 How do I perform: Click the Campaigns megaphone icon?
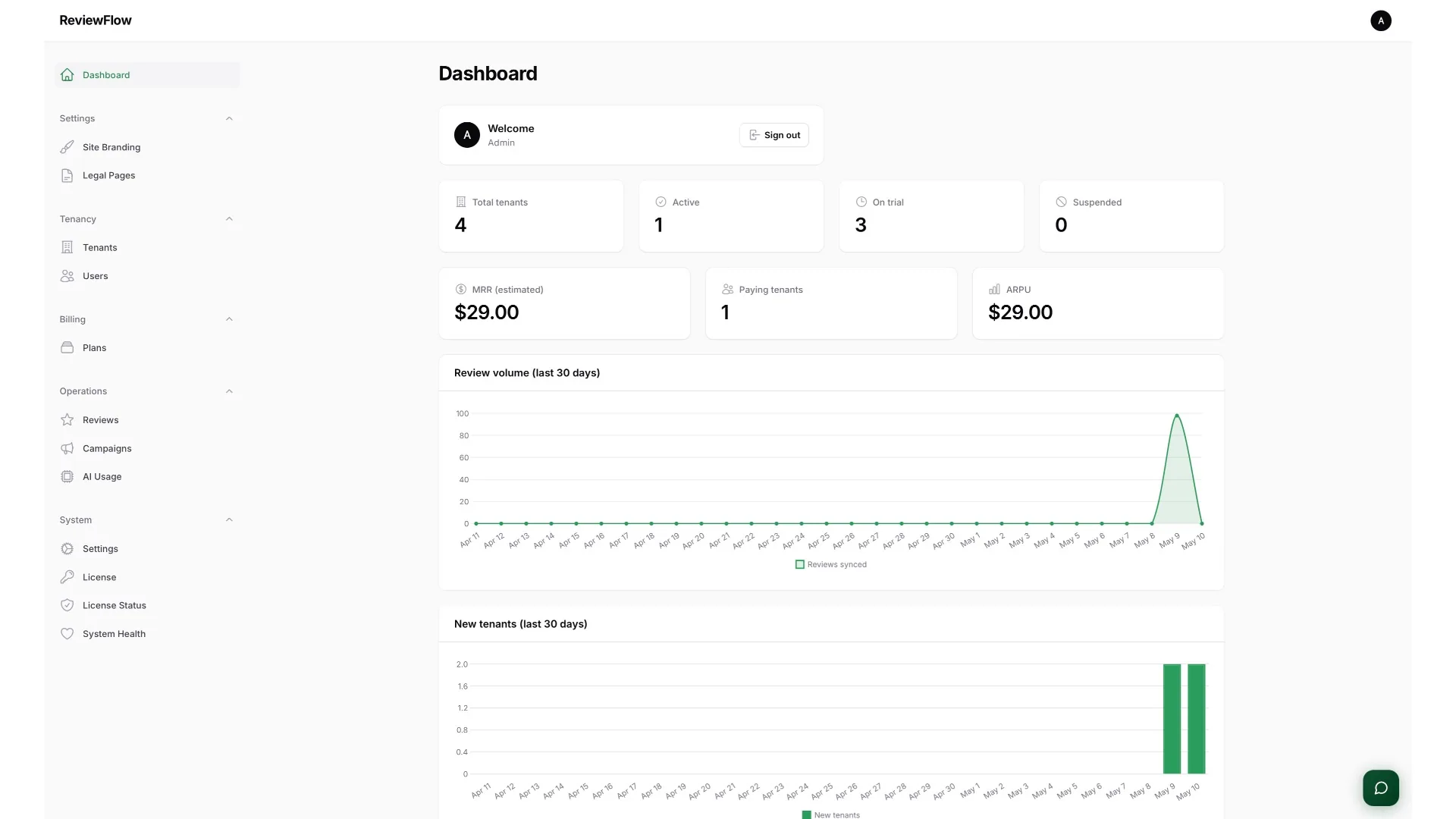[67, 448]
